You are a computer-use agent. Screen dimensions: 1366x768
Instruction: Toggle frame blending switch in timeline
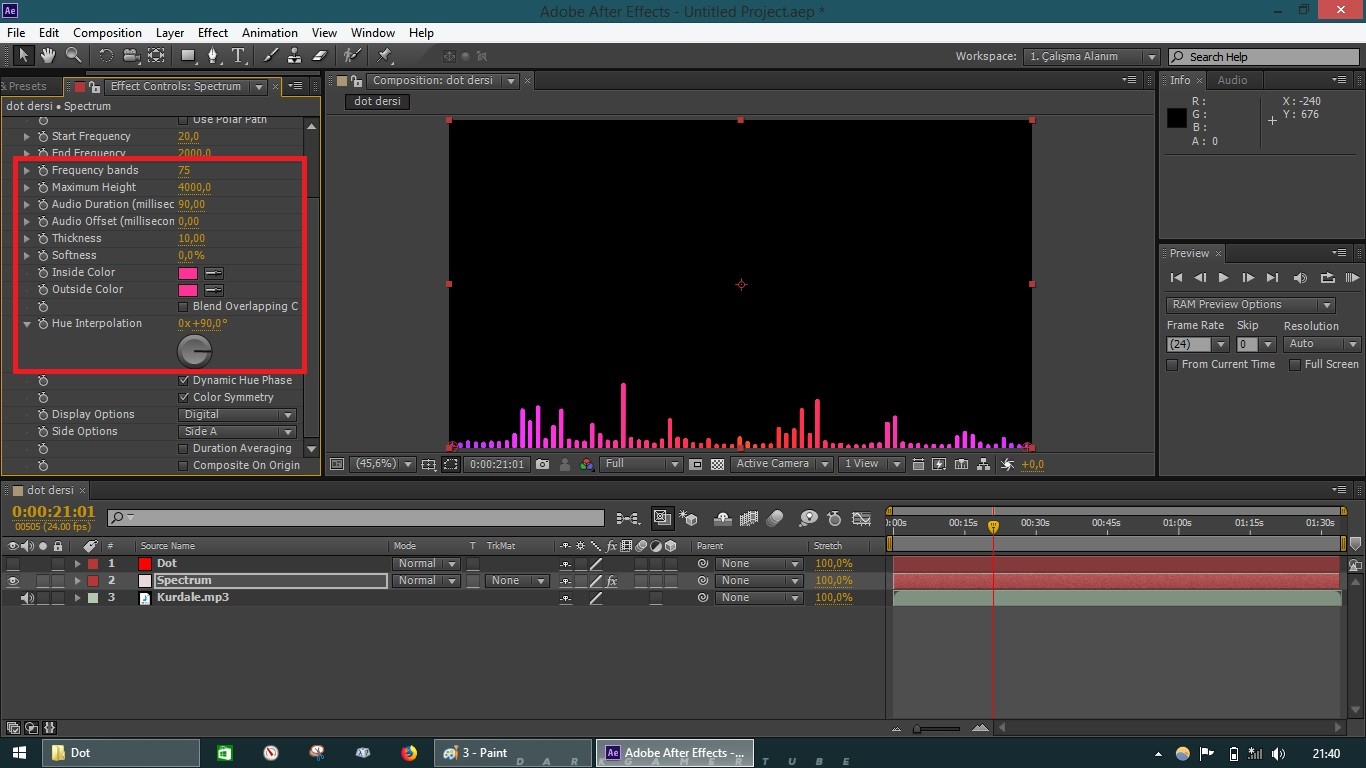(749, 518)
